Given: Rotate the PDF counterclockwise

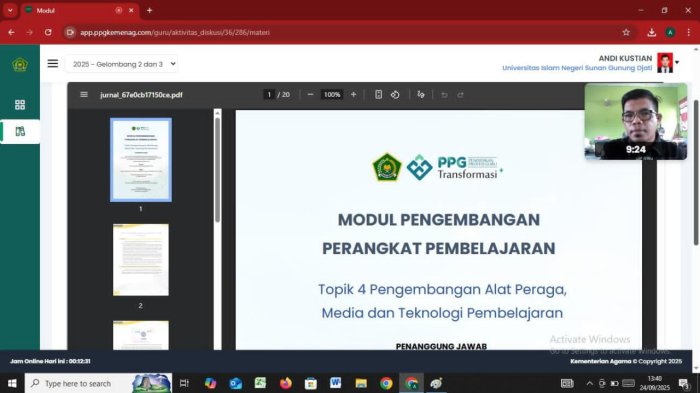Looking at the screenshot, I should coord(395,94).
